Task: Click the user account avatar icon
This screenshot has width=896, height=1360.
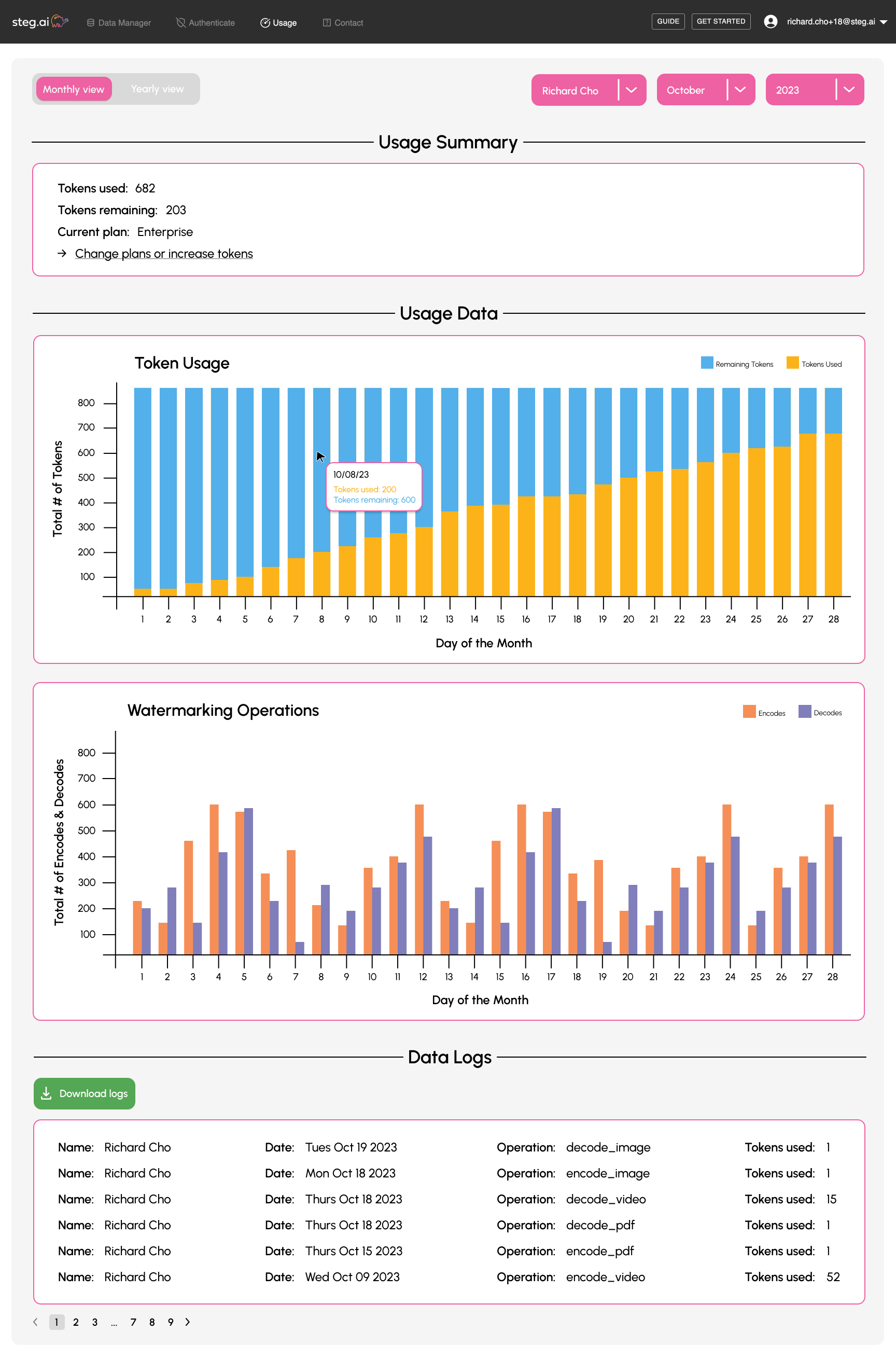Action: [771, 22]
